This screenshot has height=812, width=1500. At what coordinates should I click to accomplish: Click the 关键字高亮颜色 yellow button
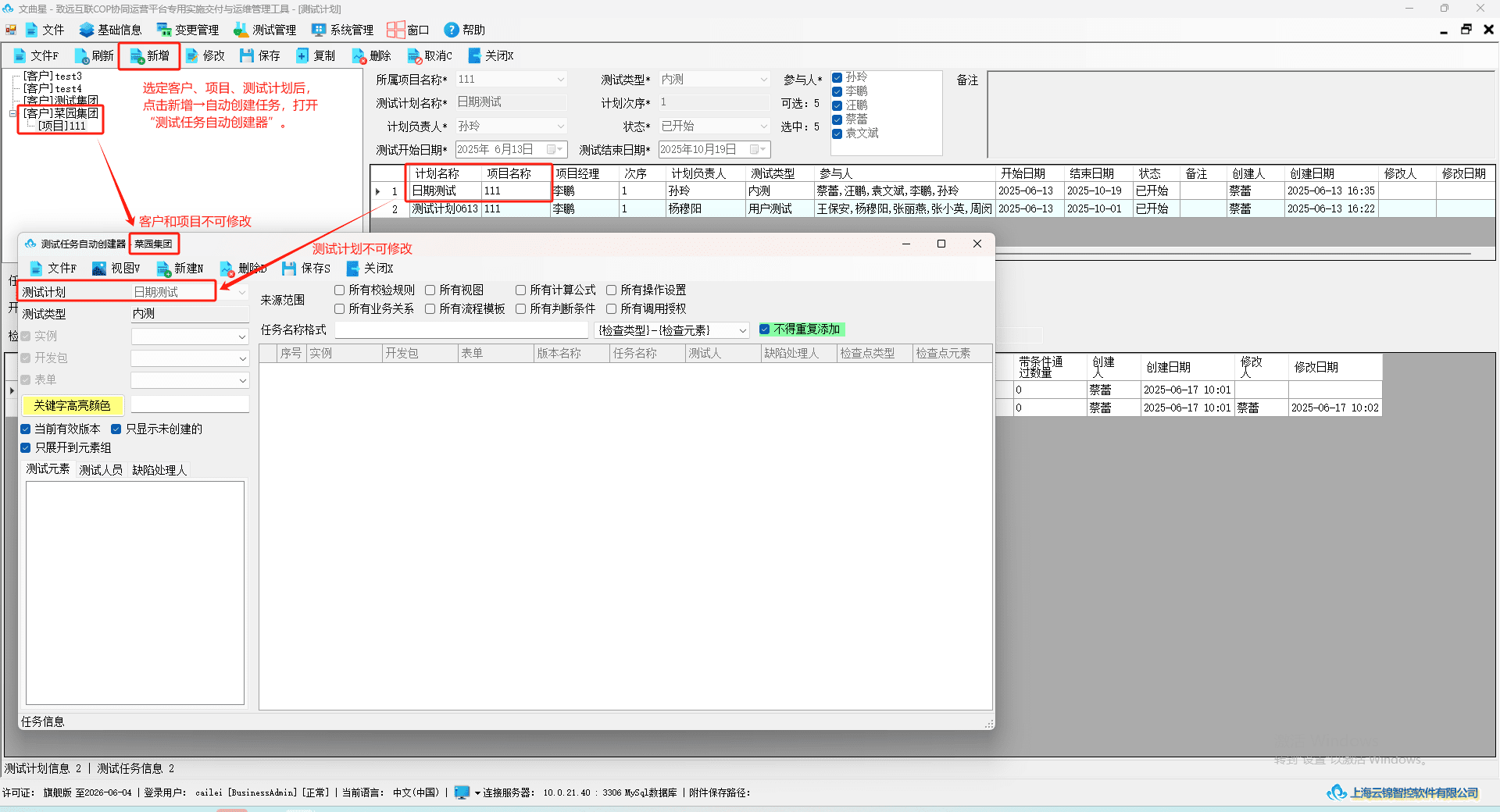[73, 406]
